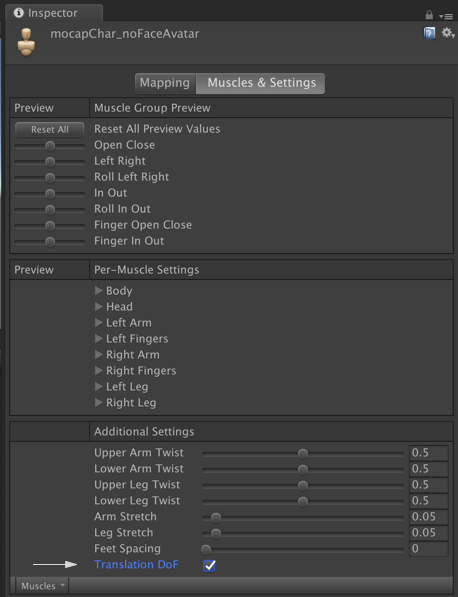The width and height of the screenshot is (458, 597).
Task: Open the Inspector panel options menu icon
Action: coord(446,16)
